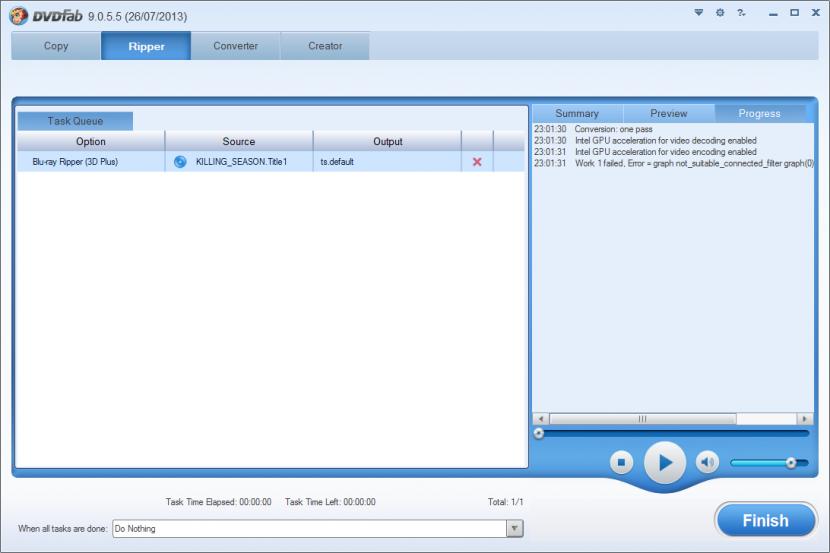830x553 pixels.
Task: Click the 'Task Time Elapsed: 00:00:00' text
Action: (218, 502)
